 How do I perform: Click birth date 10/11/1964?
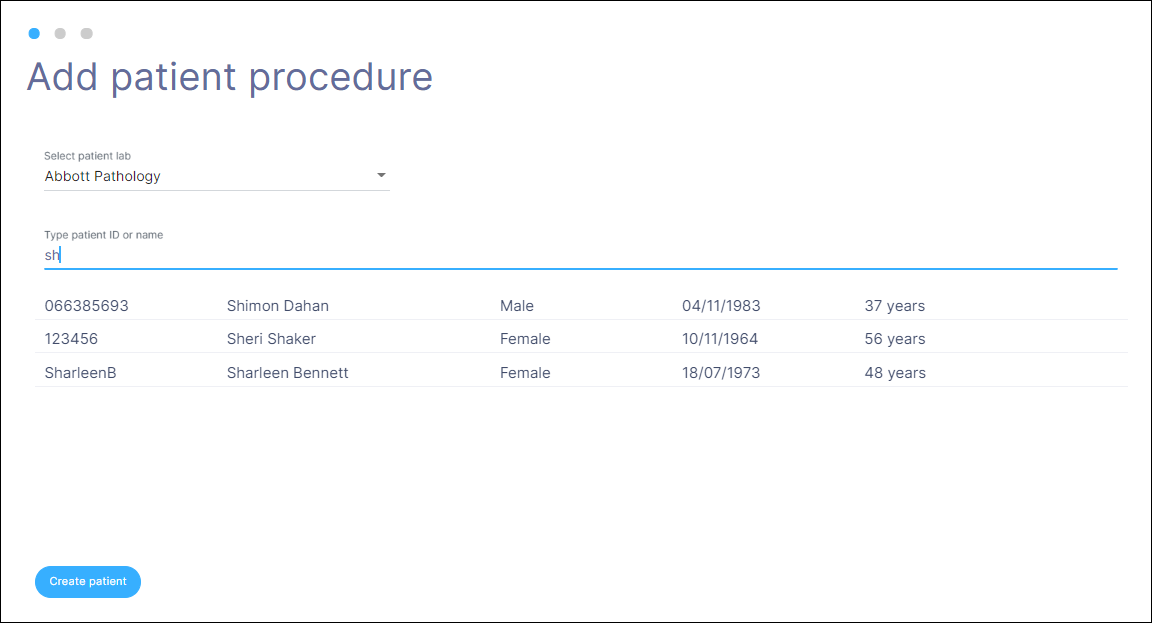(x=720, y=339)
